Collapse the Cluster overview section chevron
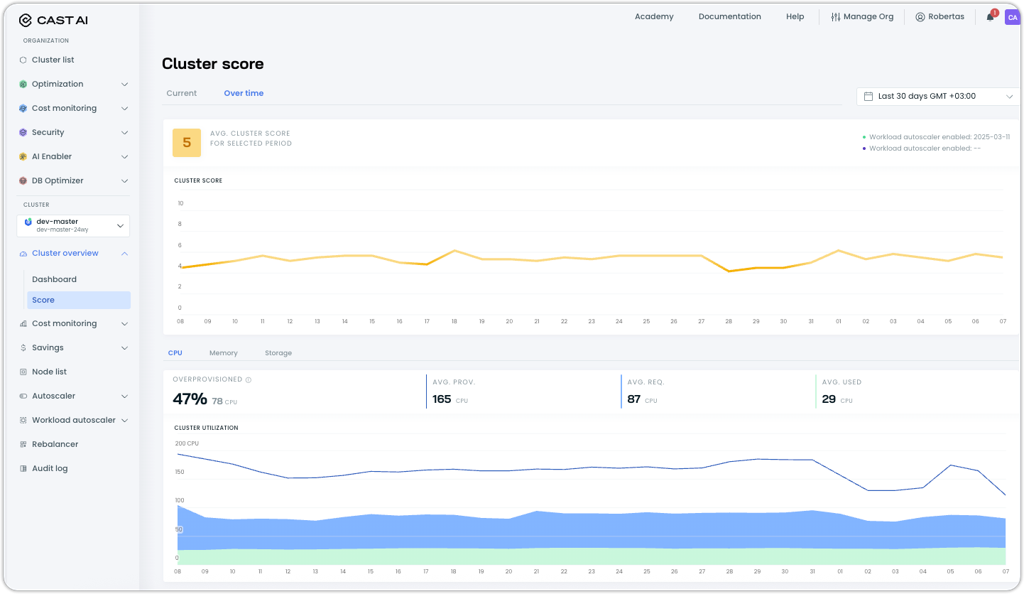The image size is (1024, 594). click(124, 253)
